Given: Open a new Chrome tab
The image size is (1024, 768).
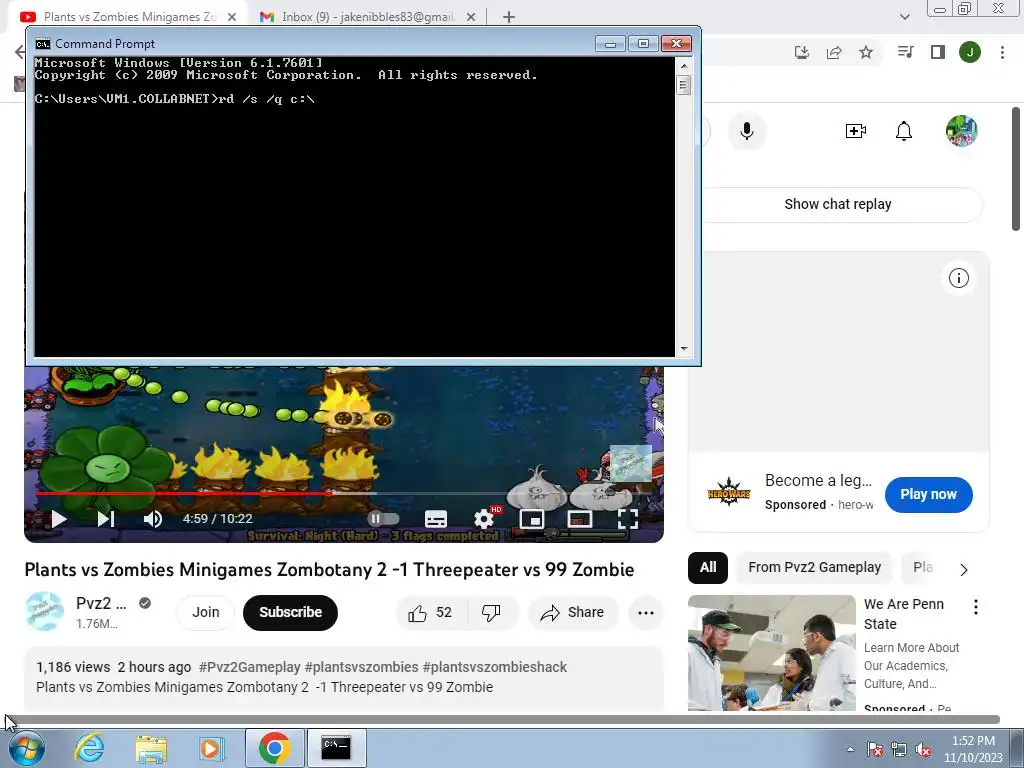Looking at the screenshot, I should coord(509,17).
